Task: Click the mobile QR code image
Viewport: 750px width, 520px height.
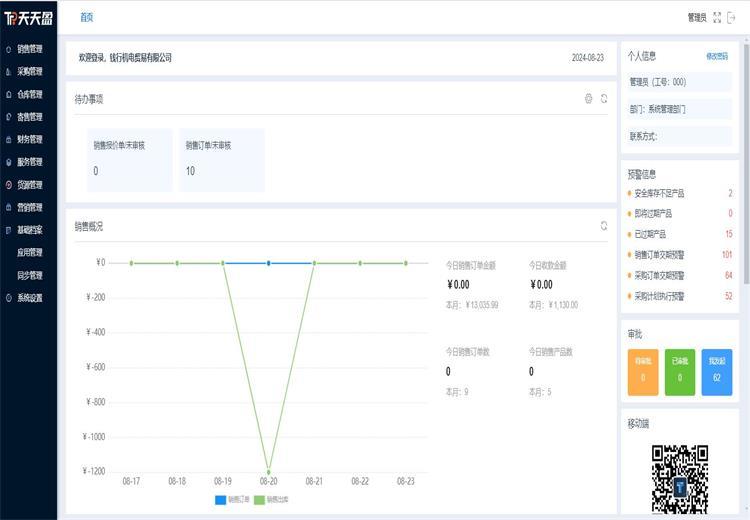Action: (680, 480)
